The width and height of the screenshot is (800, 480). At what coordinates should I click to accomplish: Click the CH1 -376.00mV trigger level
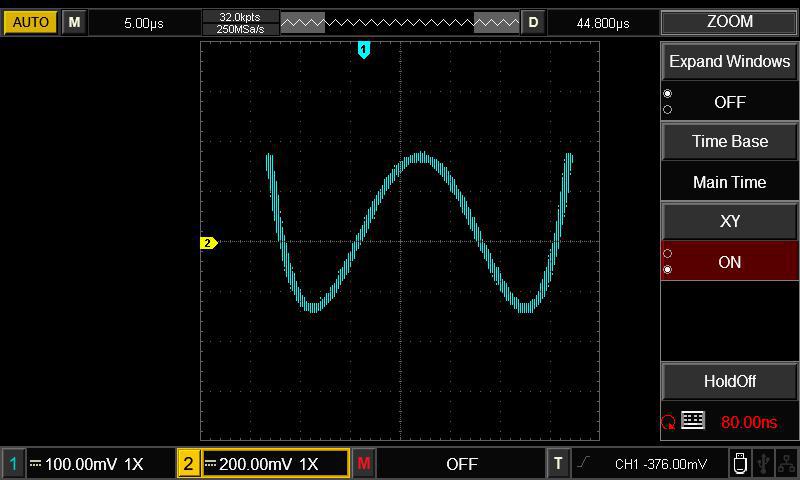[661, 464]
